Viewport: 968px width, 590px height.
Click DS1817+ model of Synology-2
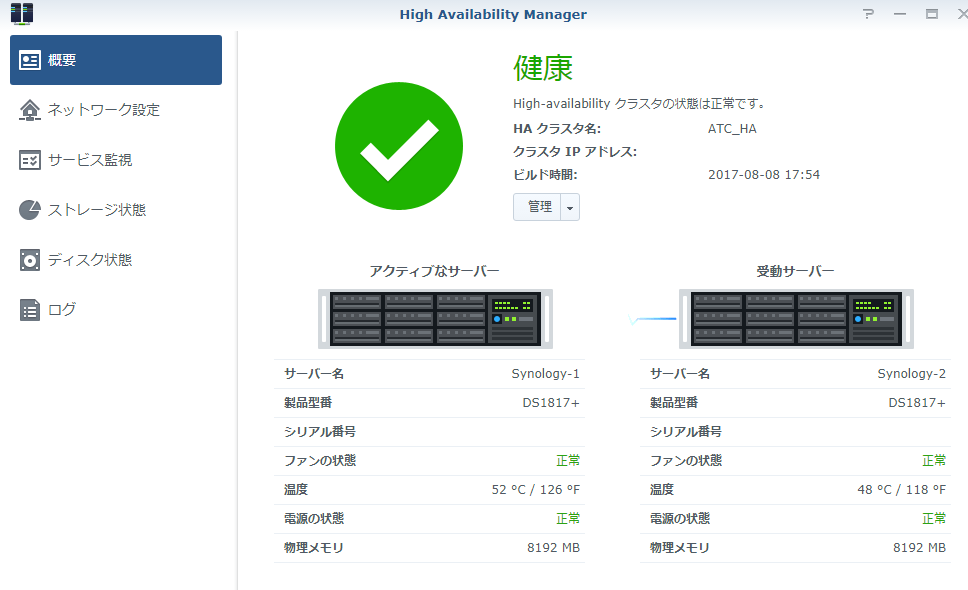(x=917, y=402)
